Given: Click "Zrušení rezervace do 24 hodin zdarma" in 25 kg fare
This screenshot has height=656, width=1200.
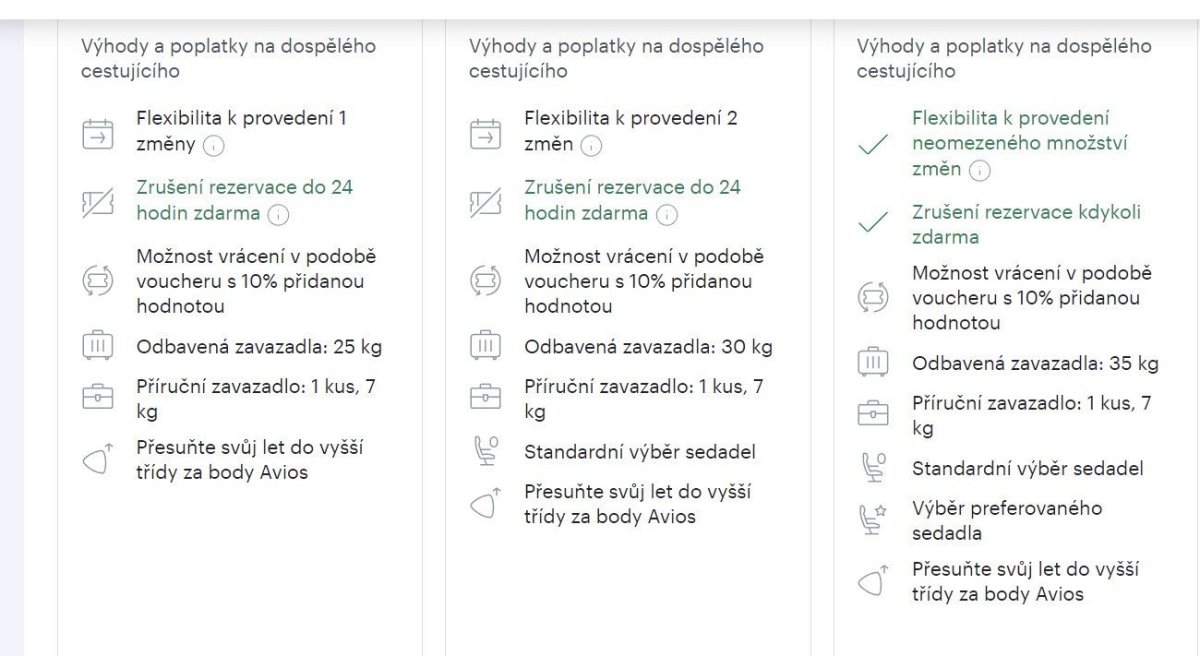Looking at the screenshot, I should (x=244, y=200).
